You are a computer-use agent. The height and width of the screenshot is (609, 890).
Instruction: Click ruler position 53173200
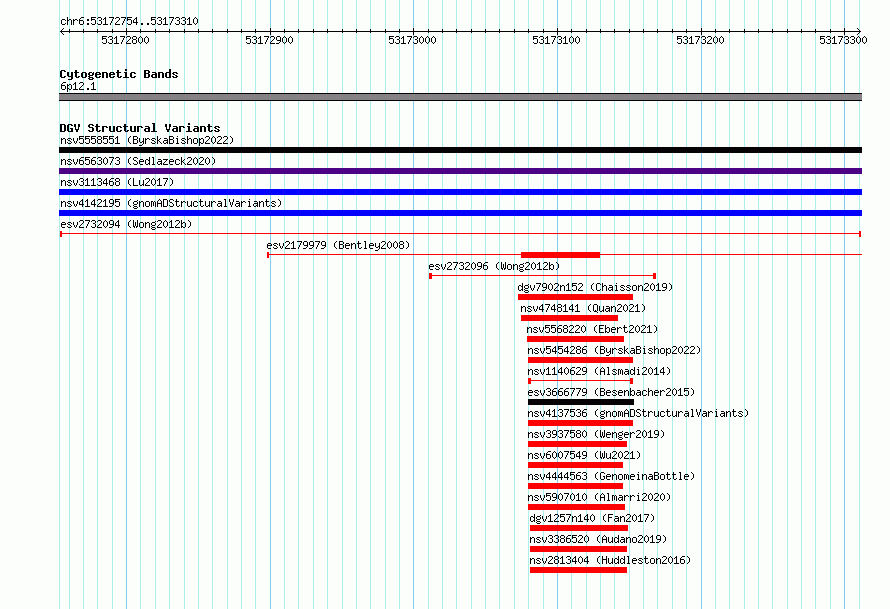click(700, 40)
